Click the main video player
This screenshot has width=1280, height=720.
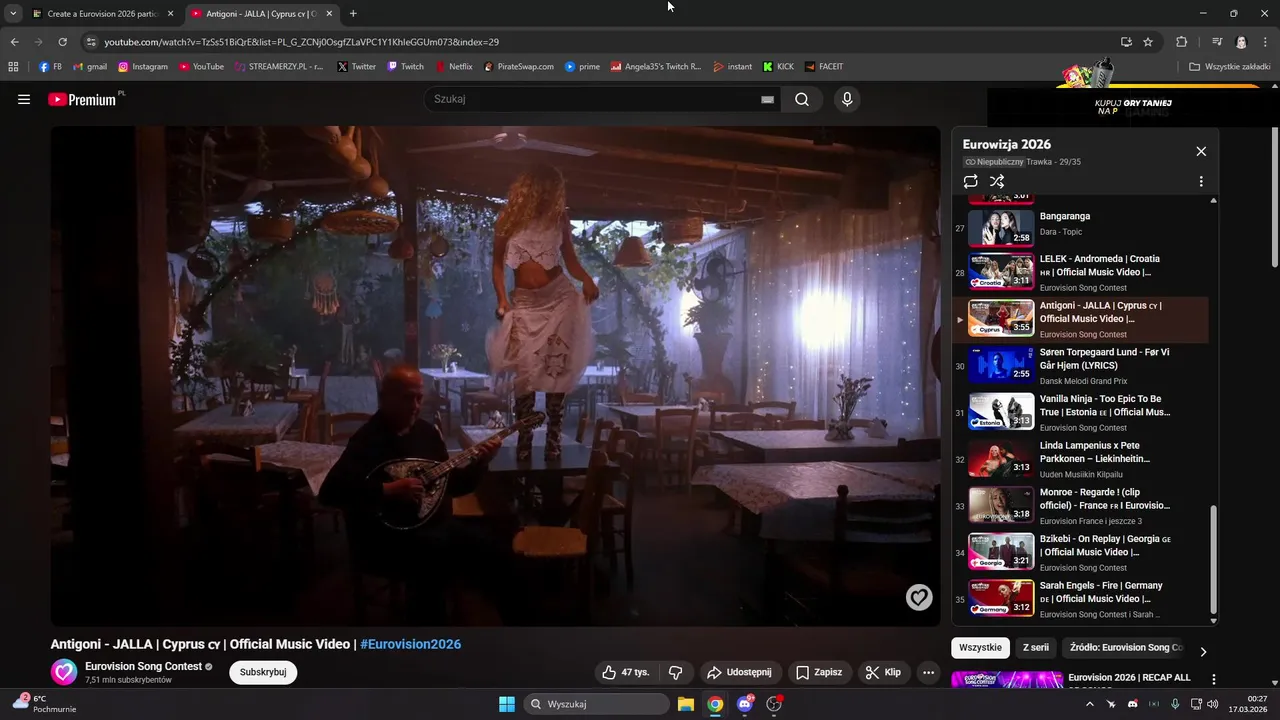point(496,376)
